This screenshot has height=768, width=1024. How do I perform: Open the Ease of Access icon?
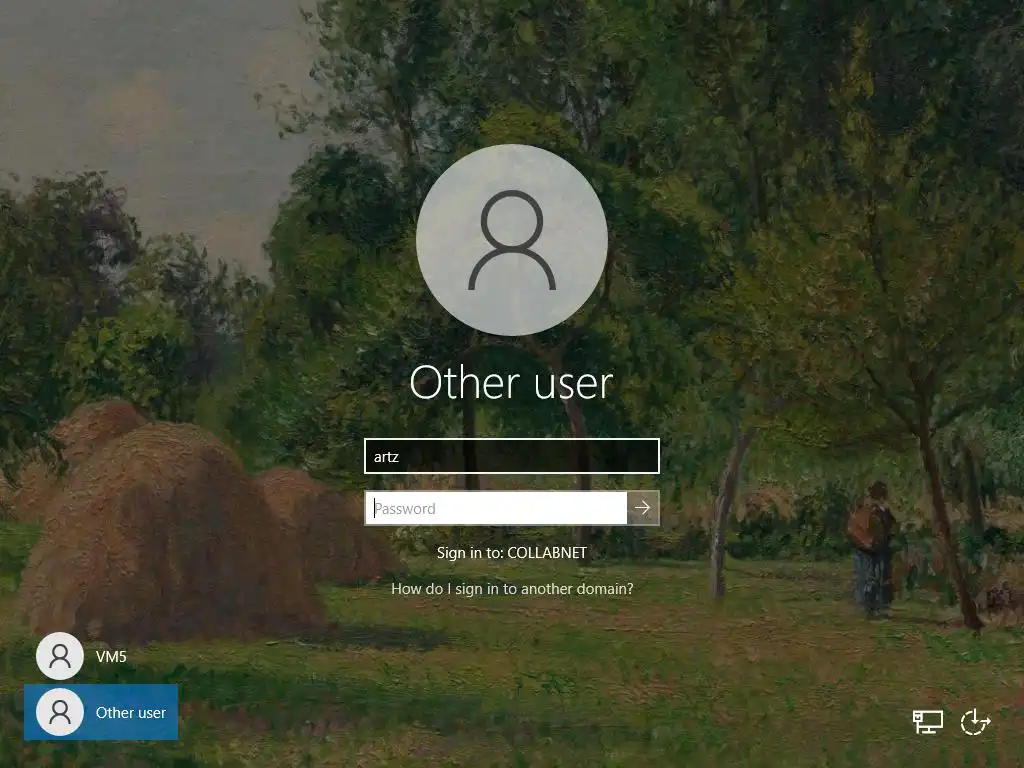pyautogui.click(x=975, y=722)
